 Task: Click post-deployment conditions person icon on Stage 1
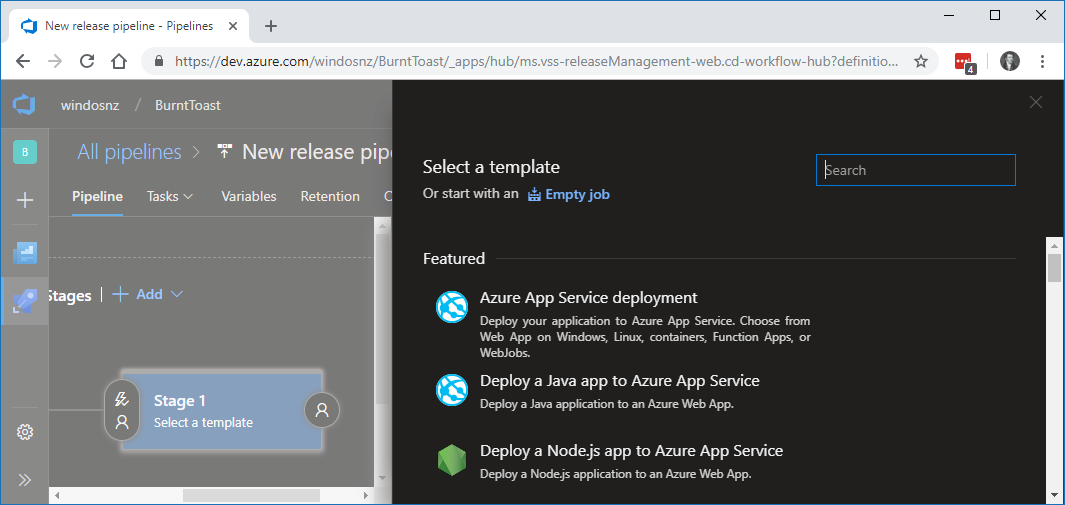pos(322,410)
